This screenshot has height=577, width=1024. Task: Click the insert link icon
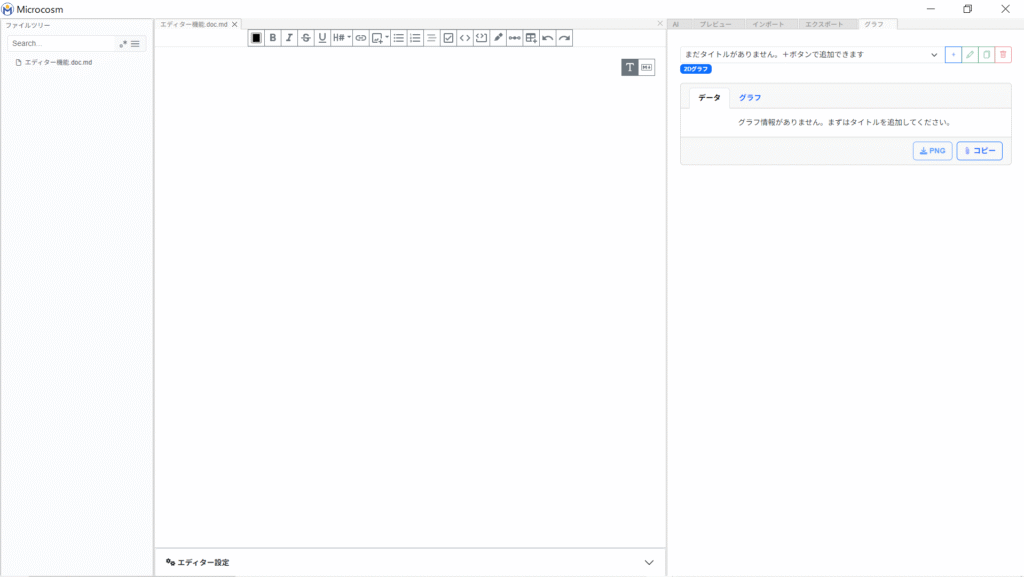(360, 38)
